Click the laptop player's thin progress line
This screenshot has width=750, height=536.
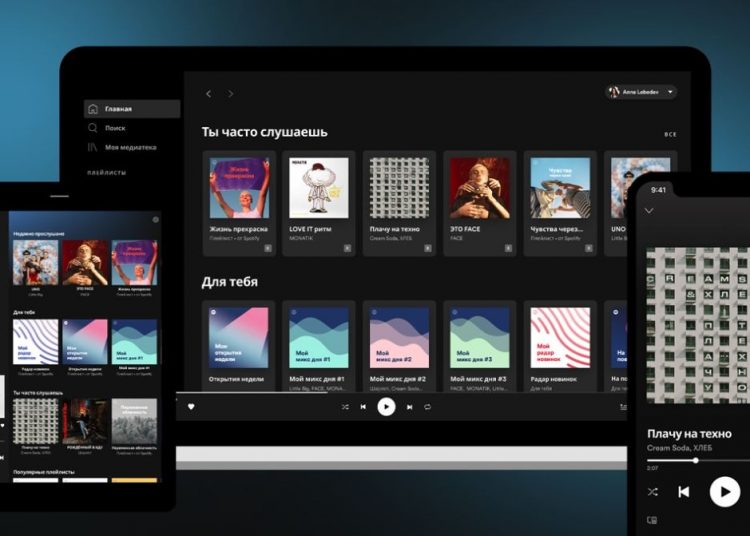(402, 393)
